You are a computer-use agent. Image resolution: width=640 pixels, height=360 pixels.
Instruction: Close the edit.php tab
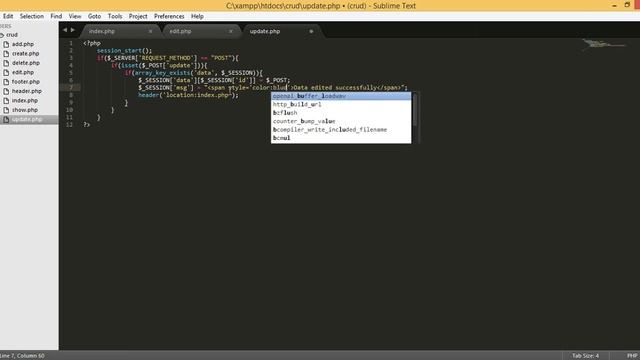(x=231, y=31)
